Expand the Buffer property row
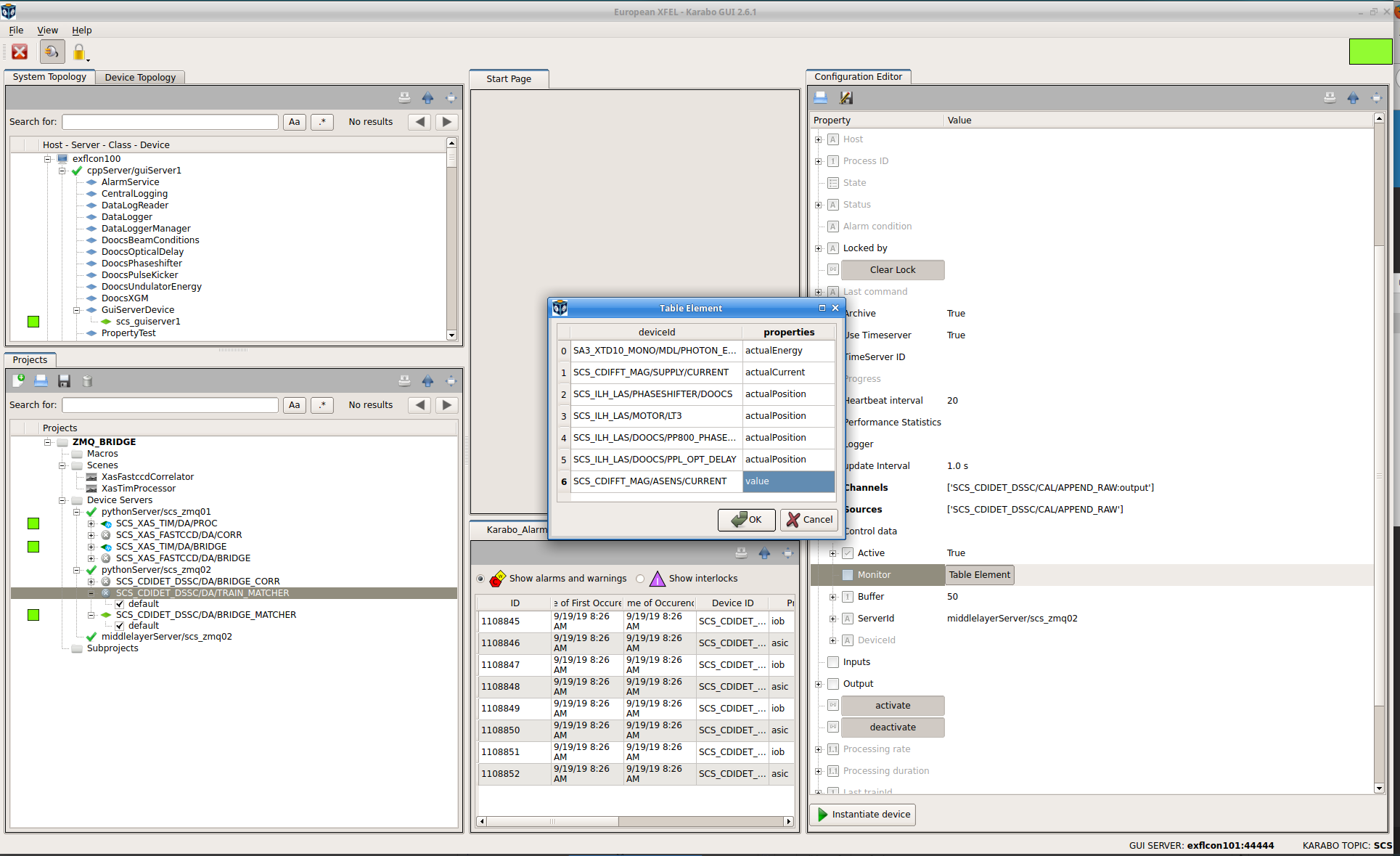 (x=833, y=597)
